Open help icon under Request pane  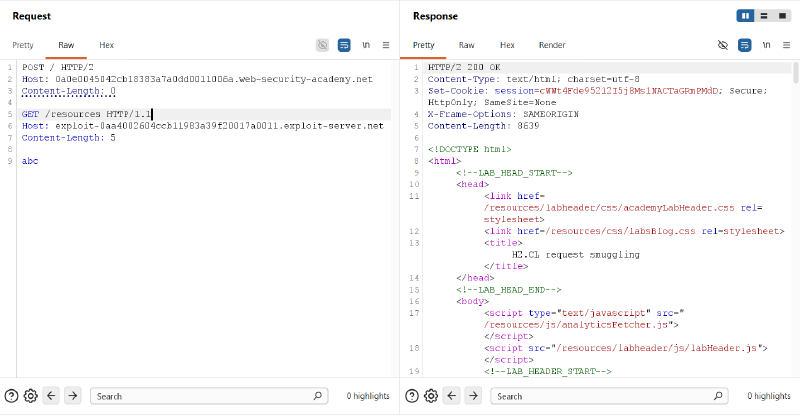tap(11, 396)
